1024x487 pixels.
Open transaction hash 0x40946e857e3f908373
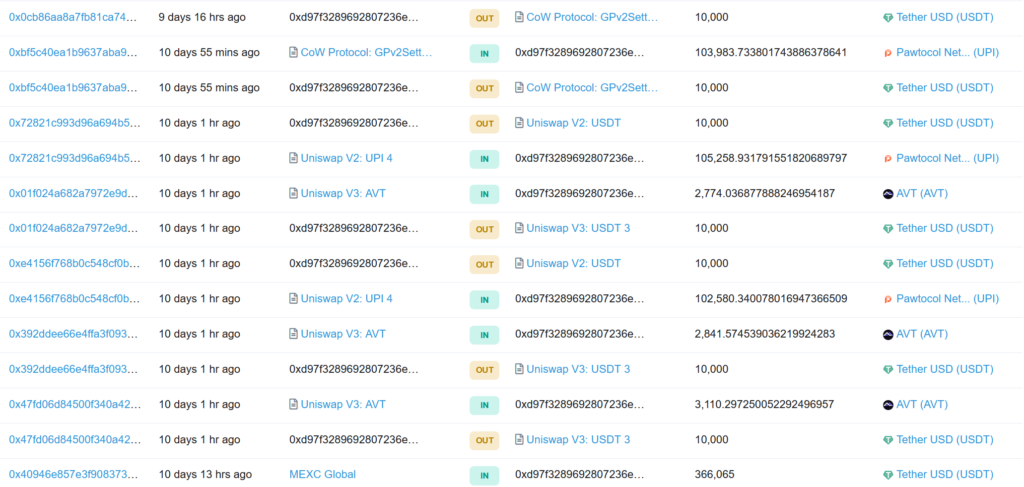point(74,475)
